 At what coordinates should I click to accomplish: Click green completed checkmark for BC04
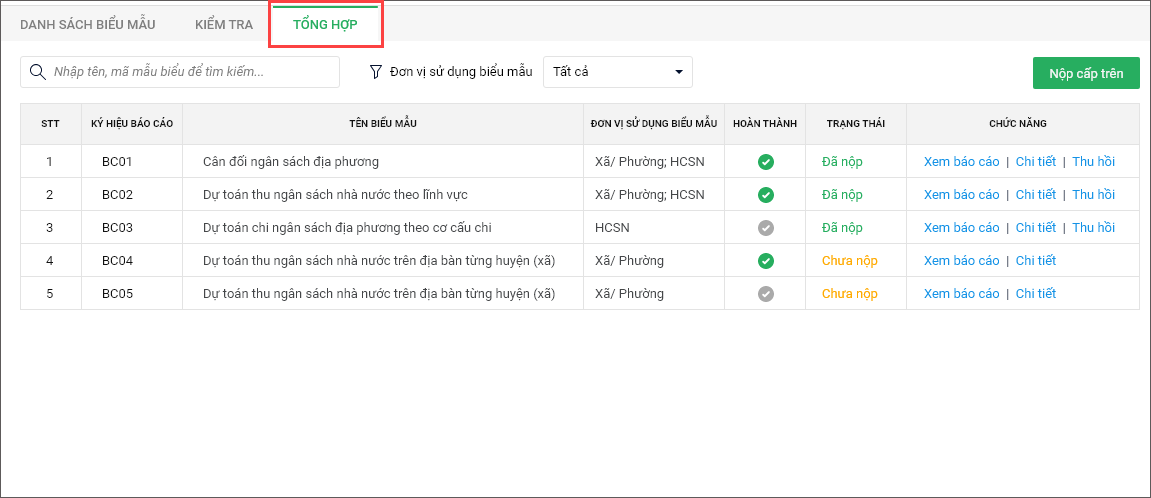765,261
